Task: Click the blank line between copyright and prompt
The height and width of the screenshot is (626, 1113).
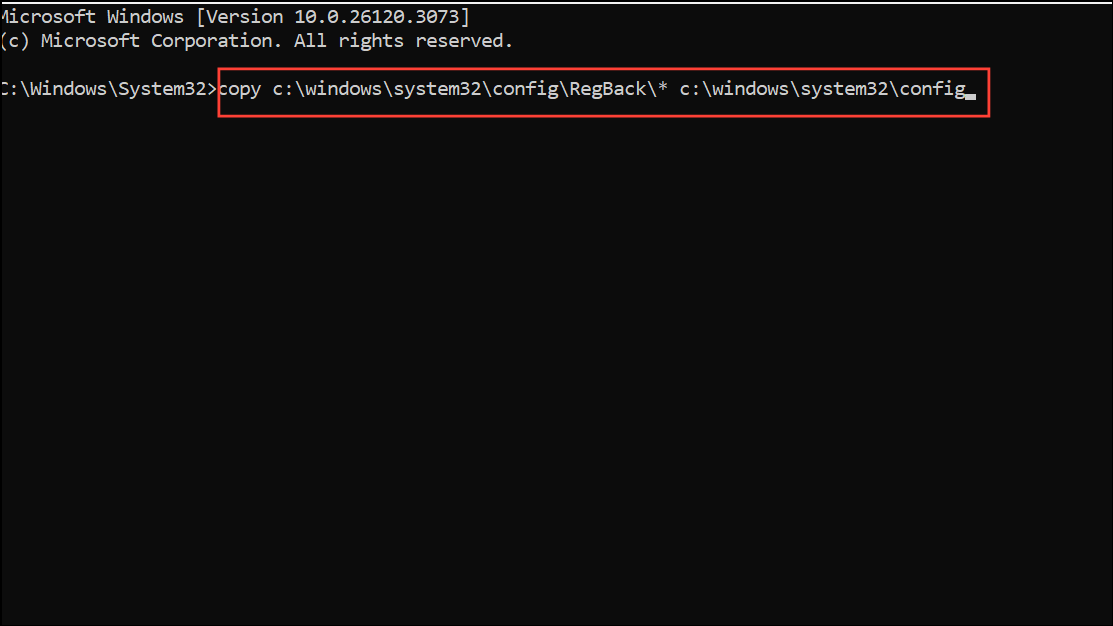Action: (556, 65)
